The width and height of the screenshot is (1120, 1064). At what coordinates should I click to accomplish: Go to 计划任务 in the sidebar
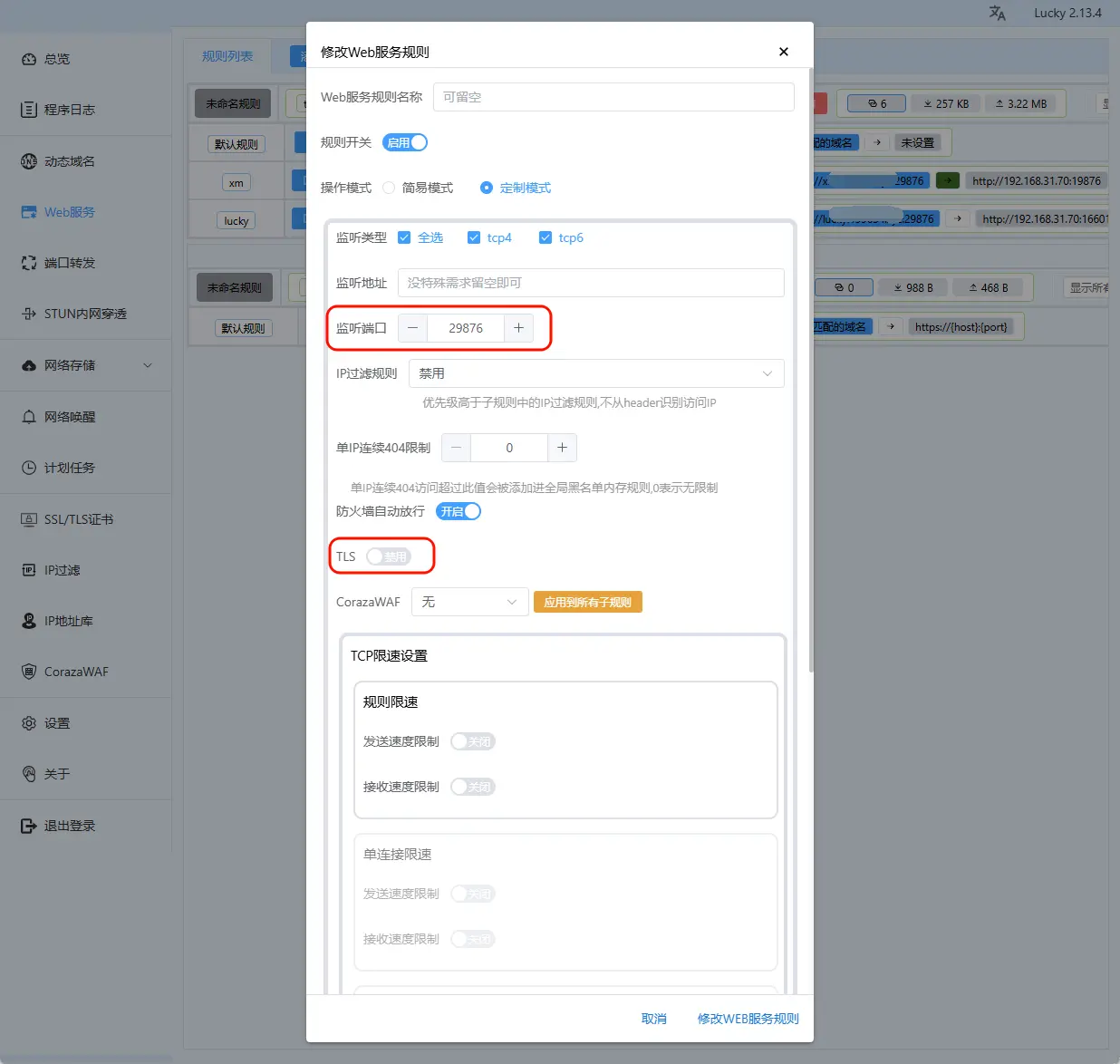69,468
